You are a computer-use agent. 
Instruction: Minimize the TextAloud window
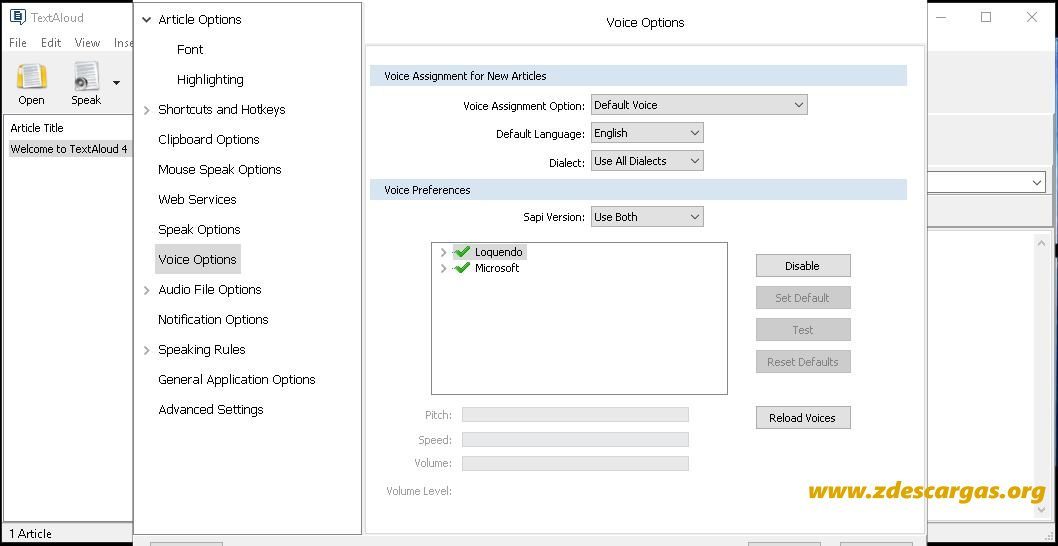(x=943, y=18)
